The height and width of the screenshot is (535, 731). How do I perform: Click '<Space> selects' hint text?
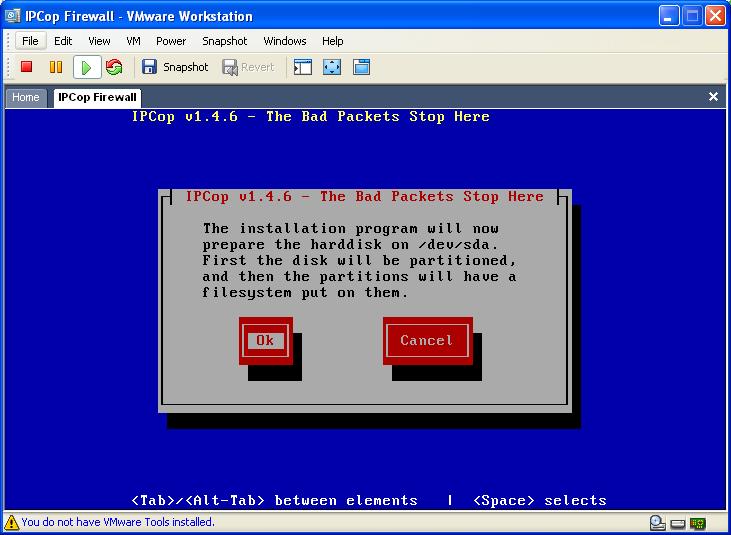540,501
